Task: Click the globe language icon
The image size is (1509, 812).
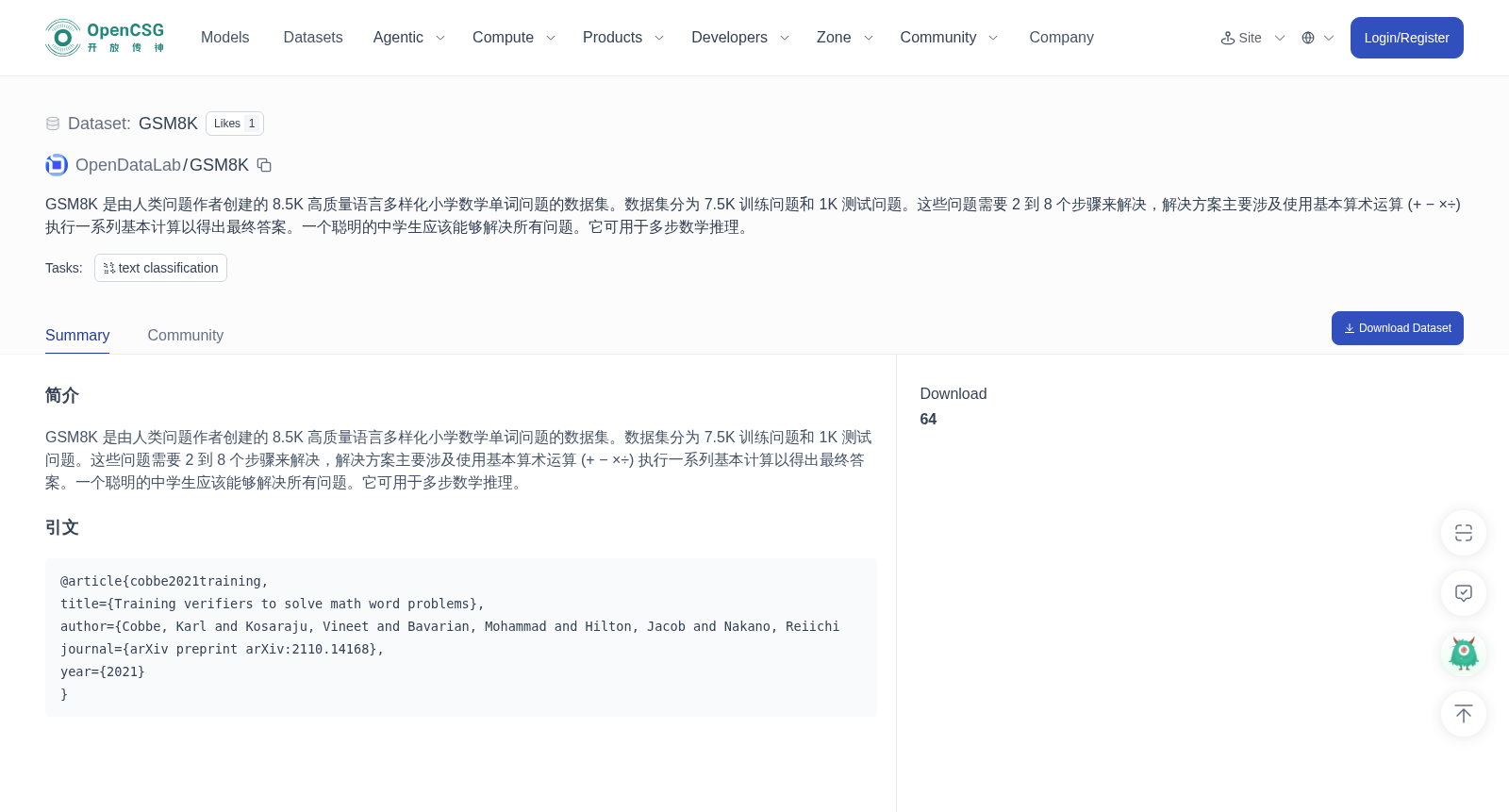Action: click(1308, 38)
